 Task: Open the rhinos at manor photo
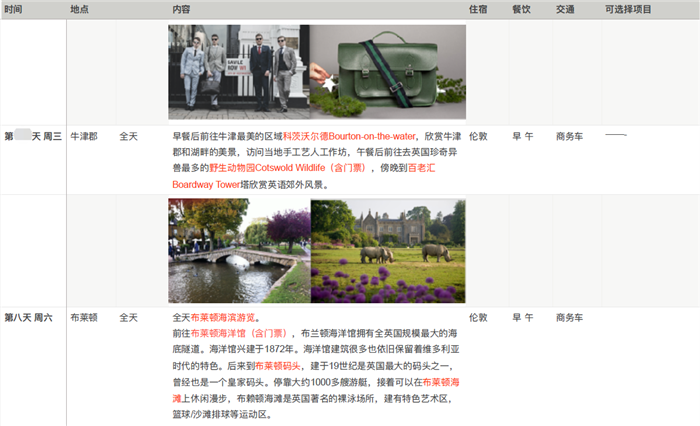click(x=388, y=251)
